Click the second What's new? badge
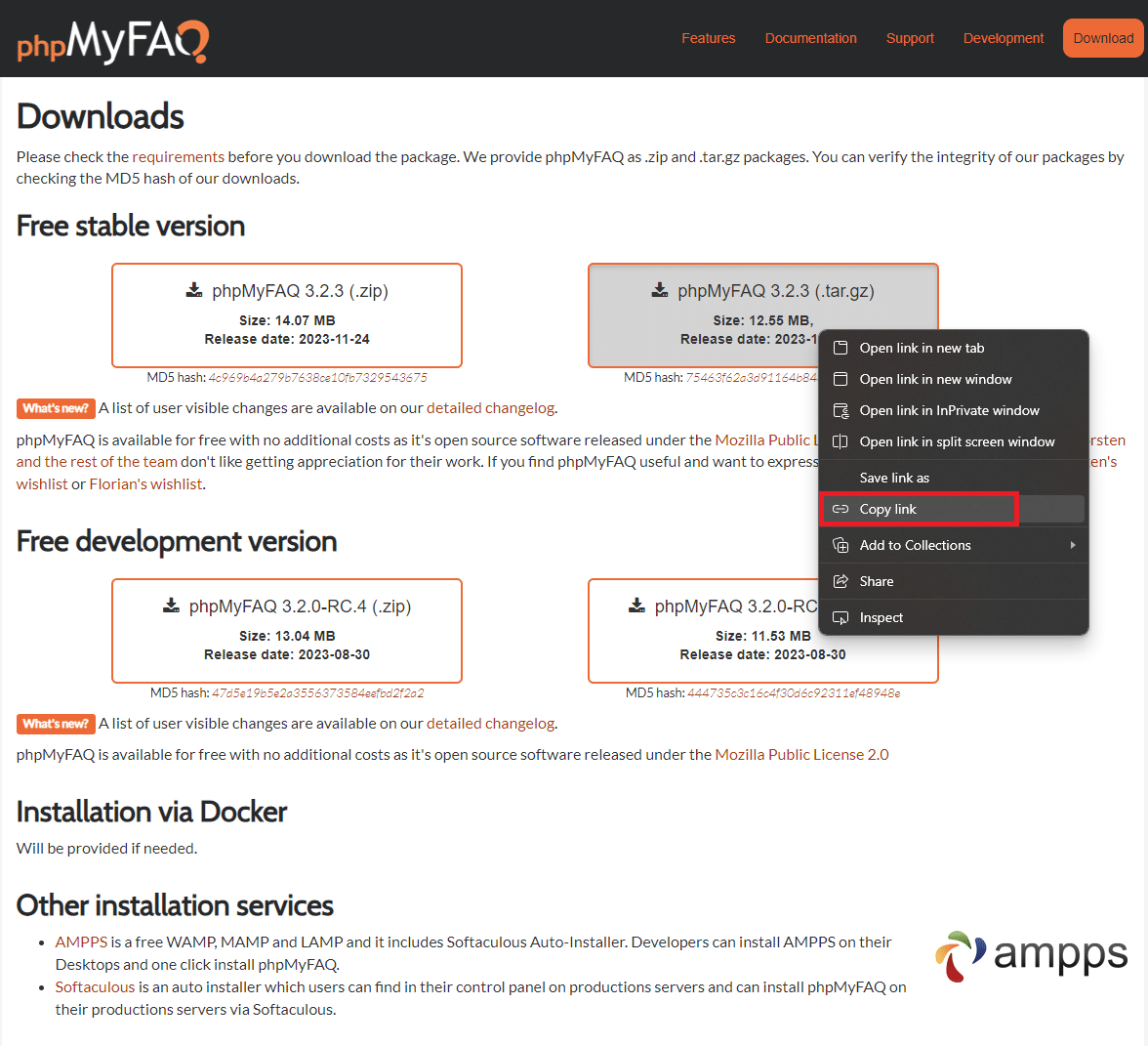This screenshot has height=1046, width=1148. pos(56,724)
